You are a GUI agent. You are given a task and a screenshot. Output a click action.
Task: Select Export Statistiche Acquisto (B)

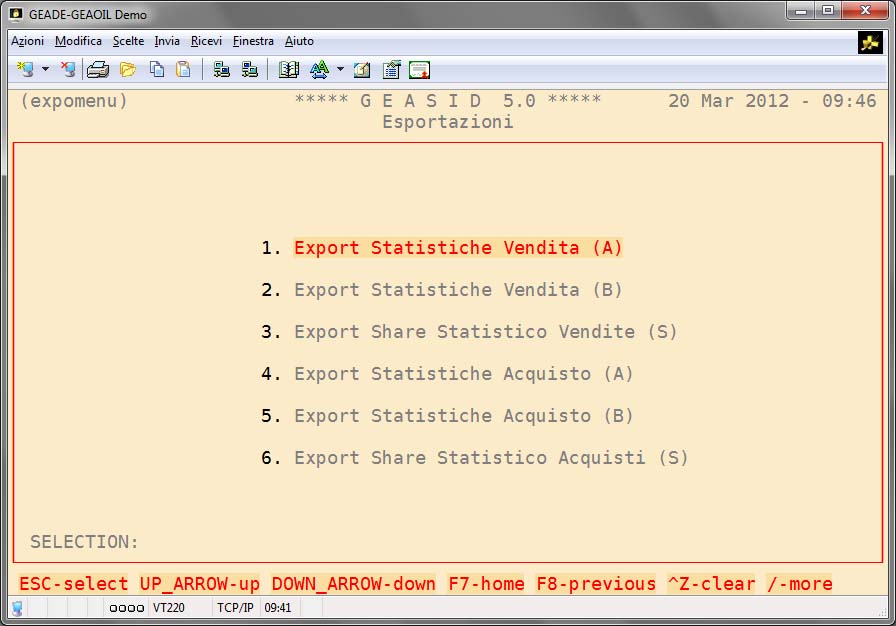pos(463,416)
